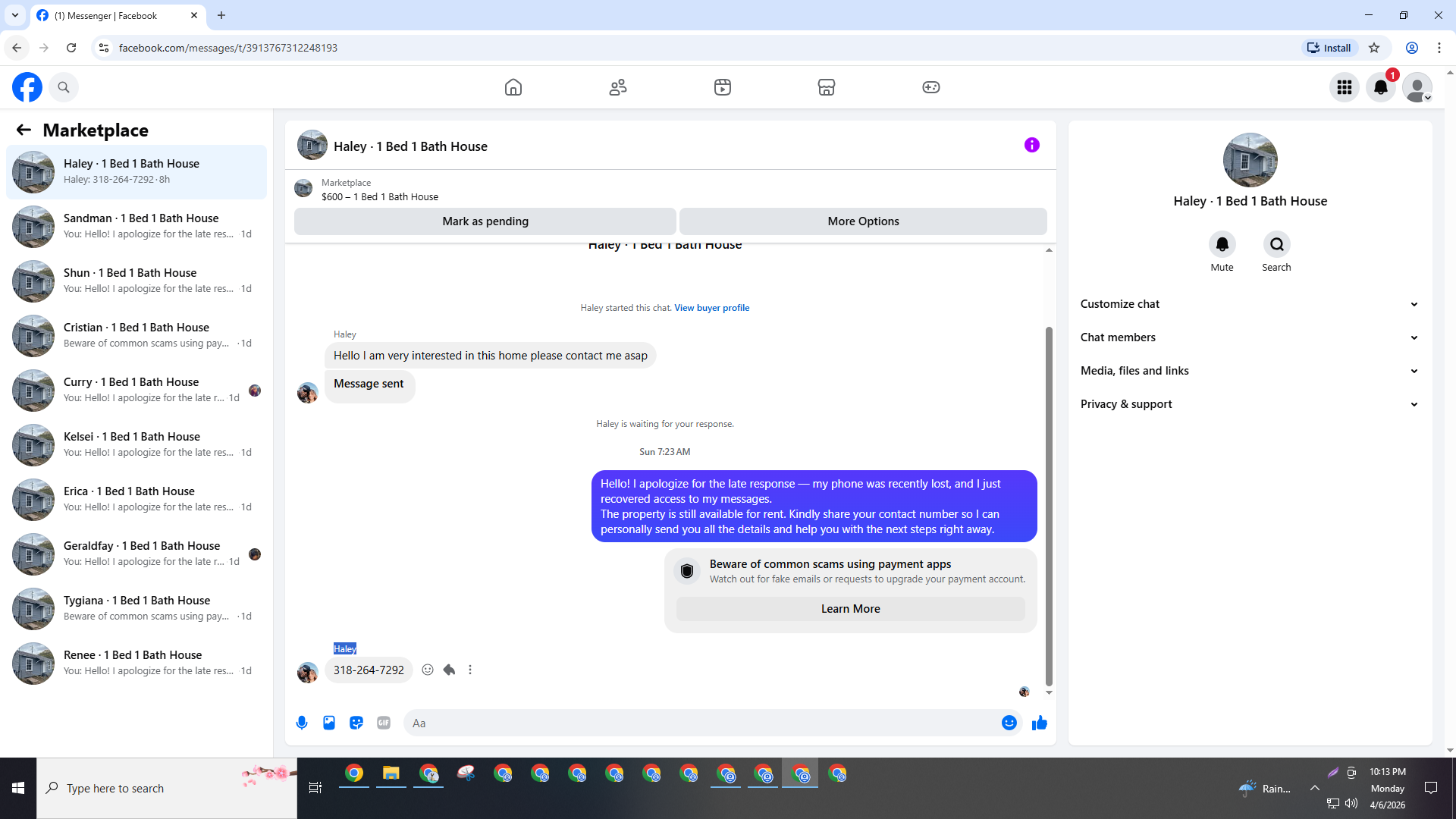Open the Kelsei chat conversation
This screenshot has width=1456, height=819.
tap(136, 444)
